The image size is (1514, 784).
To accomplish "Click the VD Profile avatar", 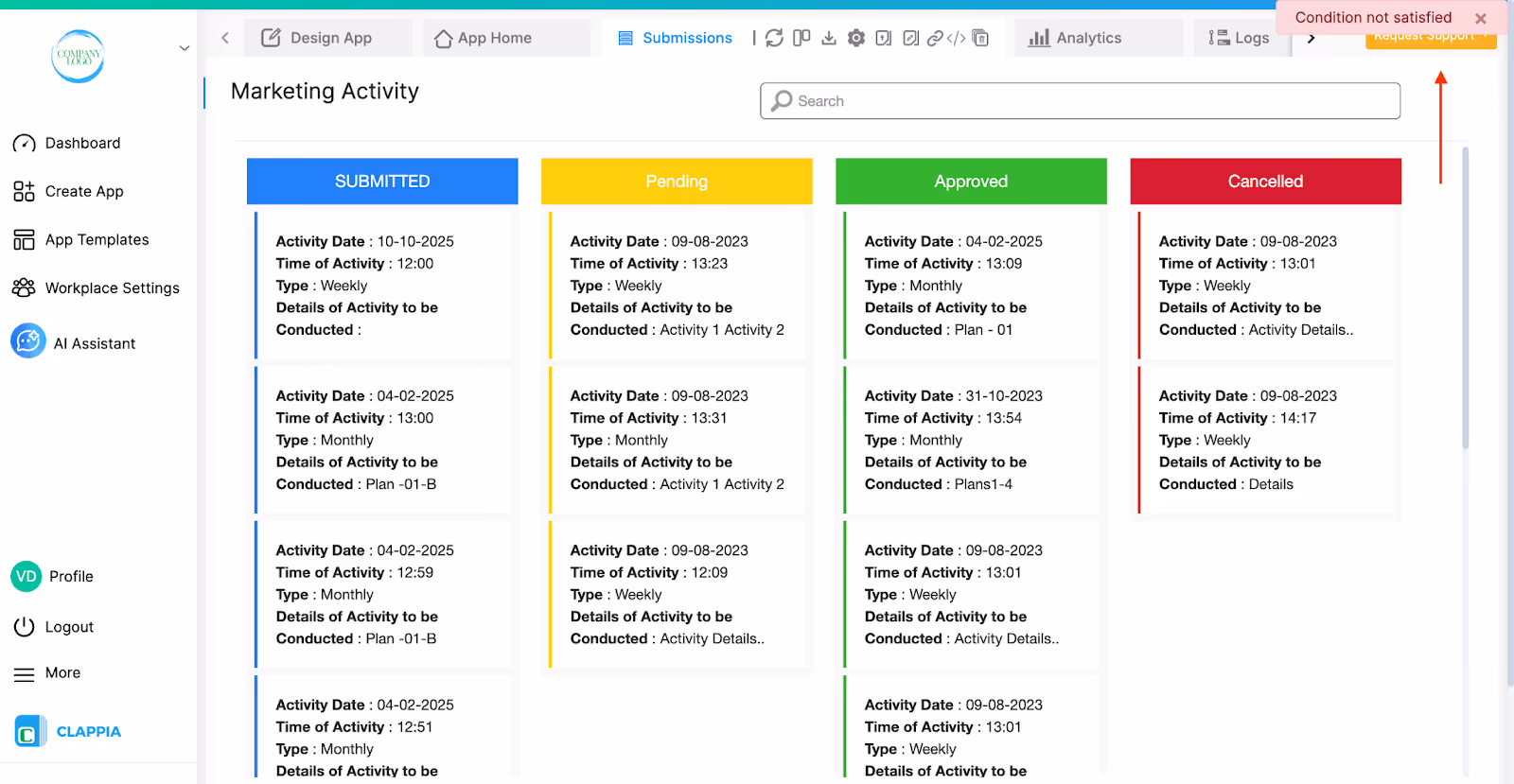I will tap(26, 576).
